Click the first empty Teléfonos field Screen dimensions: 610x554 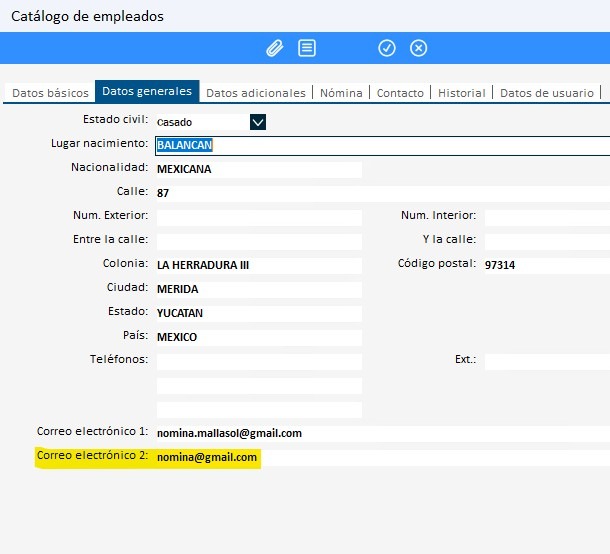click(x=258, y=361)
